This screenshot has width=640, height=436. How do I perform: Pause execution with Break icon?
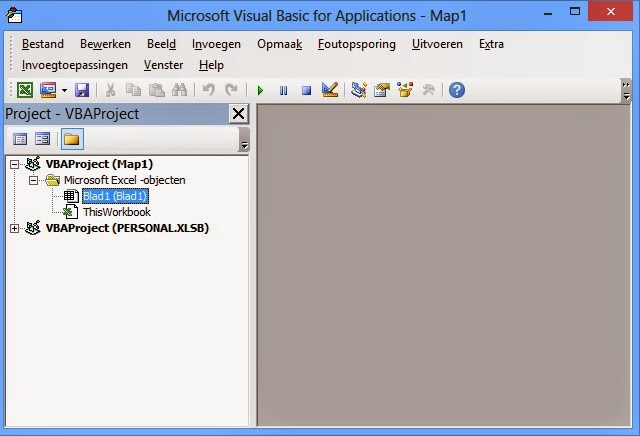pos(283,90)
